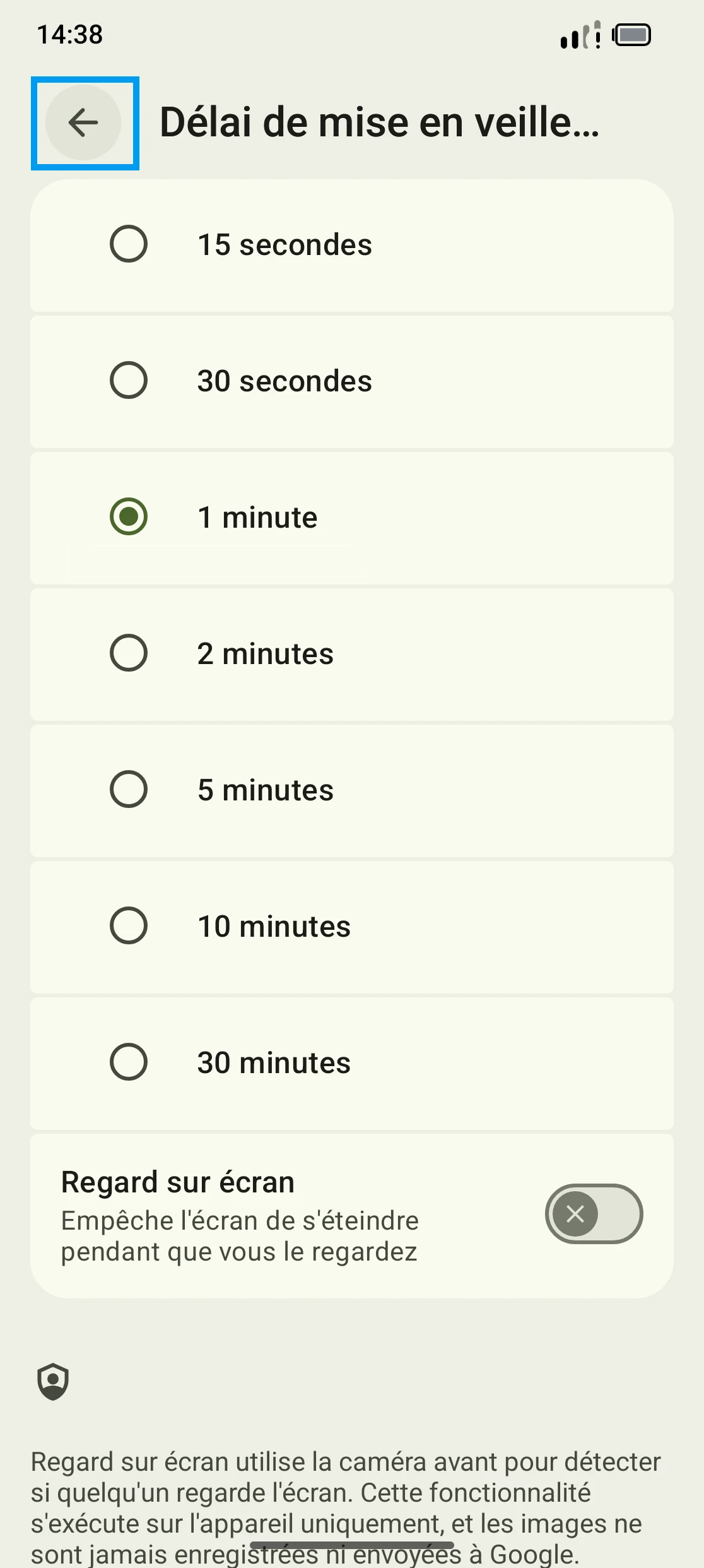This screenshot has width=704, height=1568.
Task: Tap the signal strength icon
Action: click(580, 36)
